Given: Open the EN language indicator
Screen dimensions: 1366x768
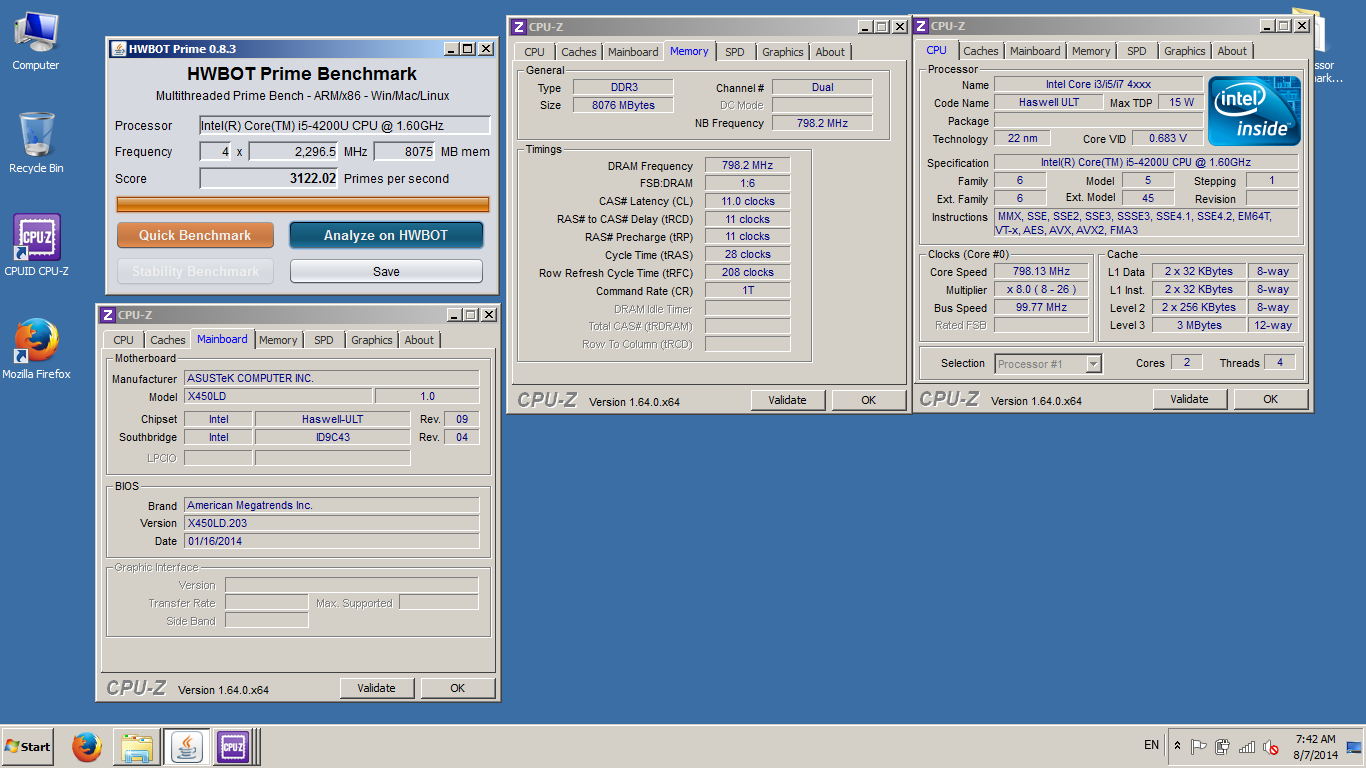Looking at the screenshot, I should click(1151, 745).
